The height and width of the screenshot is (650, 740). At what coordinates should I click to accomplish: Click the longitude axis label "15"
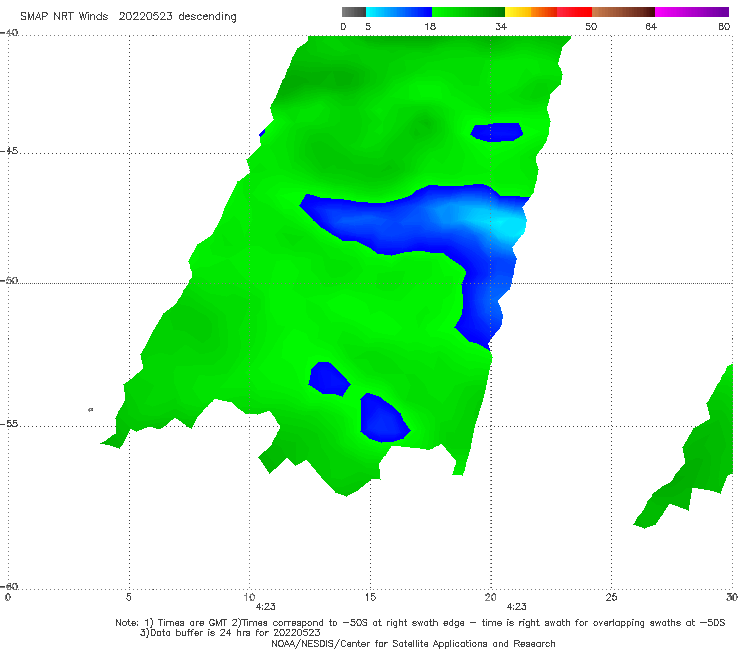(370, 597)
